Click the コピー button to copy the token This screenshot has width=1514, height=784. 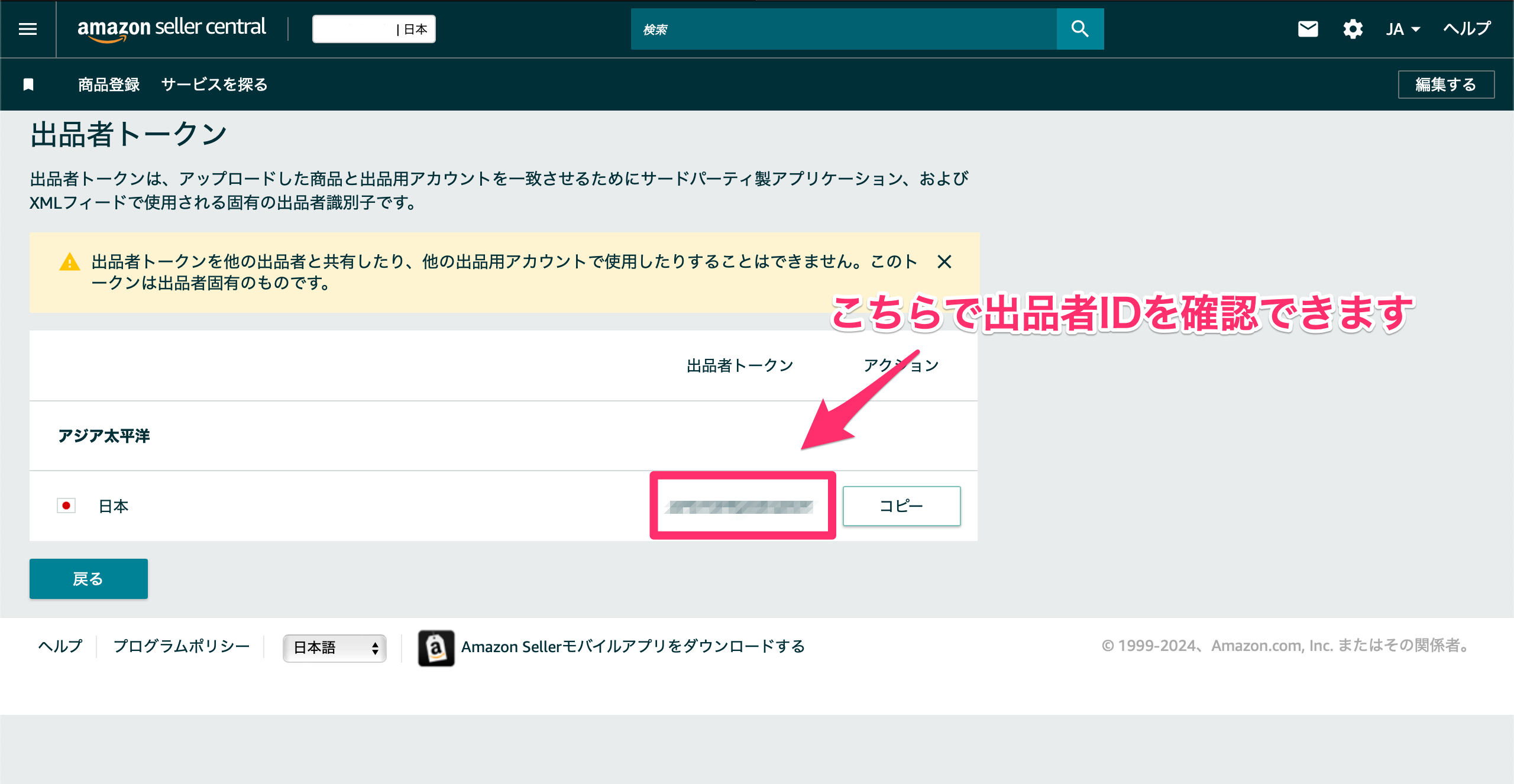(901, 506)
